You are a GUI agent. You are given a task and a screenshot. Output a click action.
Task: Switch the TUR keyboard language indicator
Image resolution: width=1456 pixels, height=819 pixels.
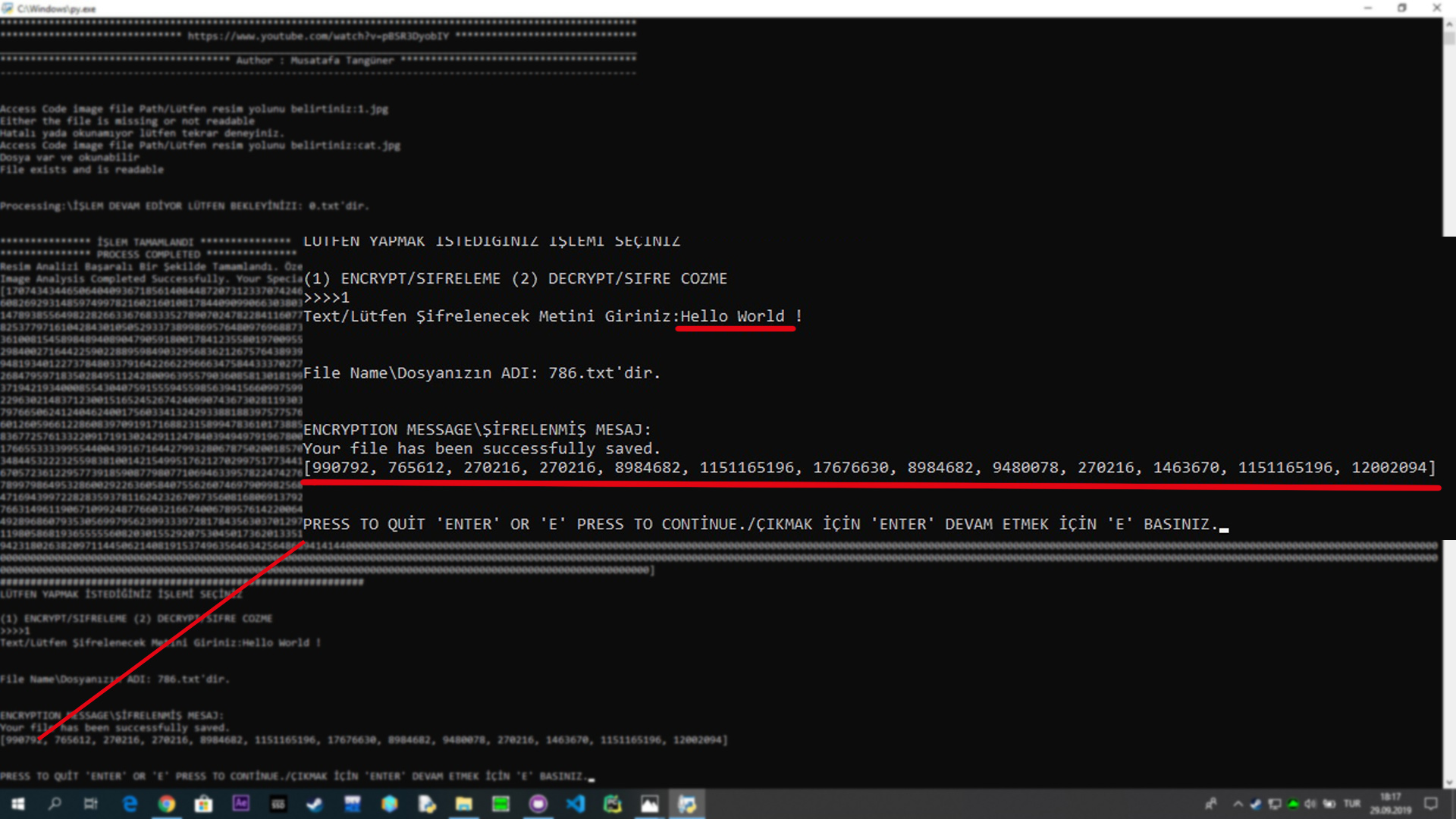1352,804
